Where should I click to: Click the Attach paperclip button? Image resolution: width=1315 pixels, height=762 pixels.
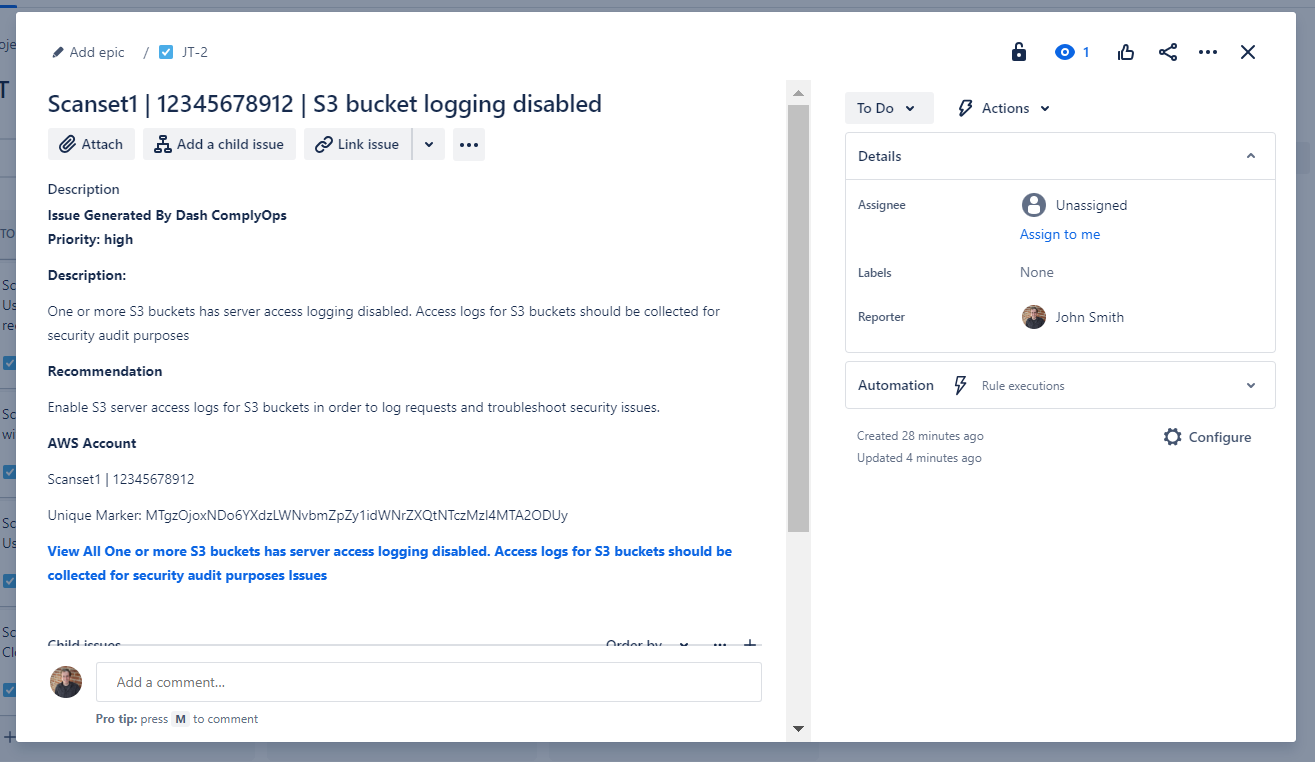[x=91, y=144]
